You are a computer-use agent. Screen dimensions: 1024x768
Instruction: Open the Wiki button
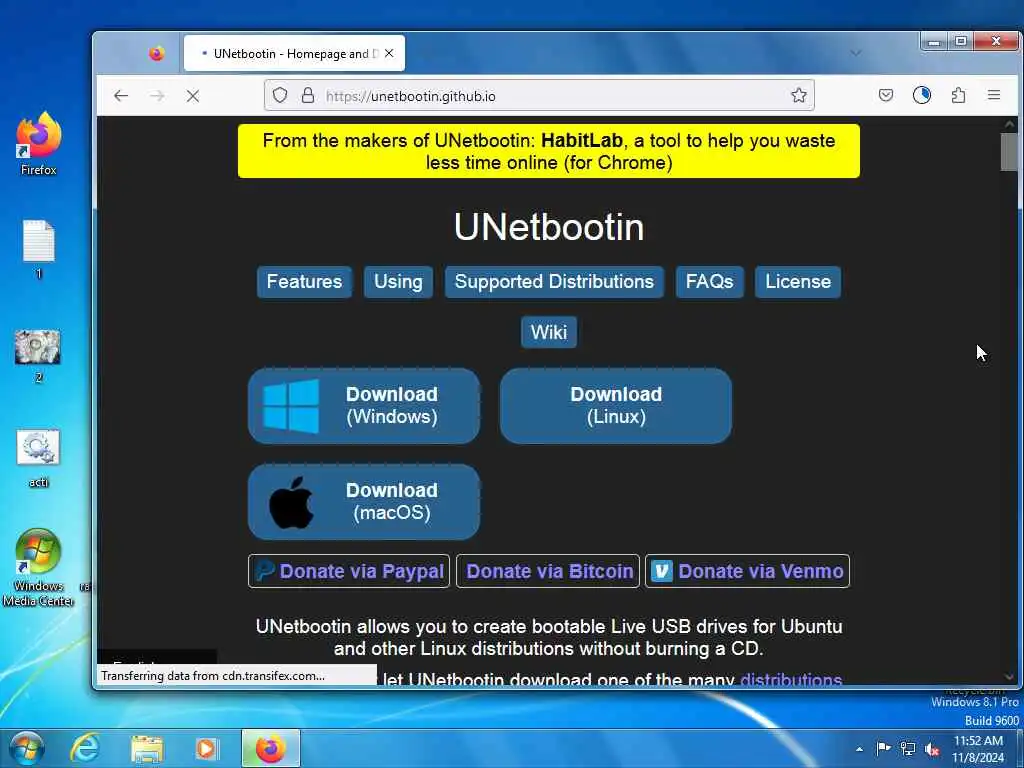pos(549,332)
